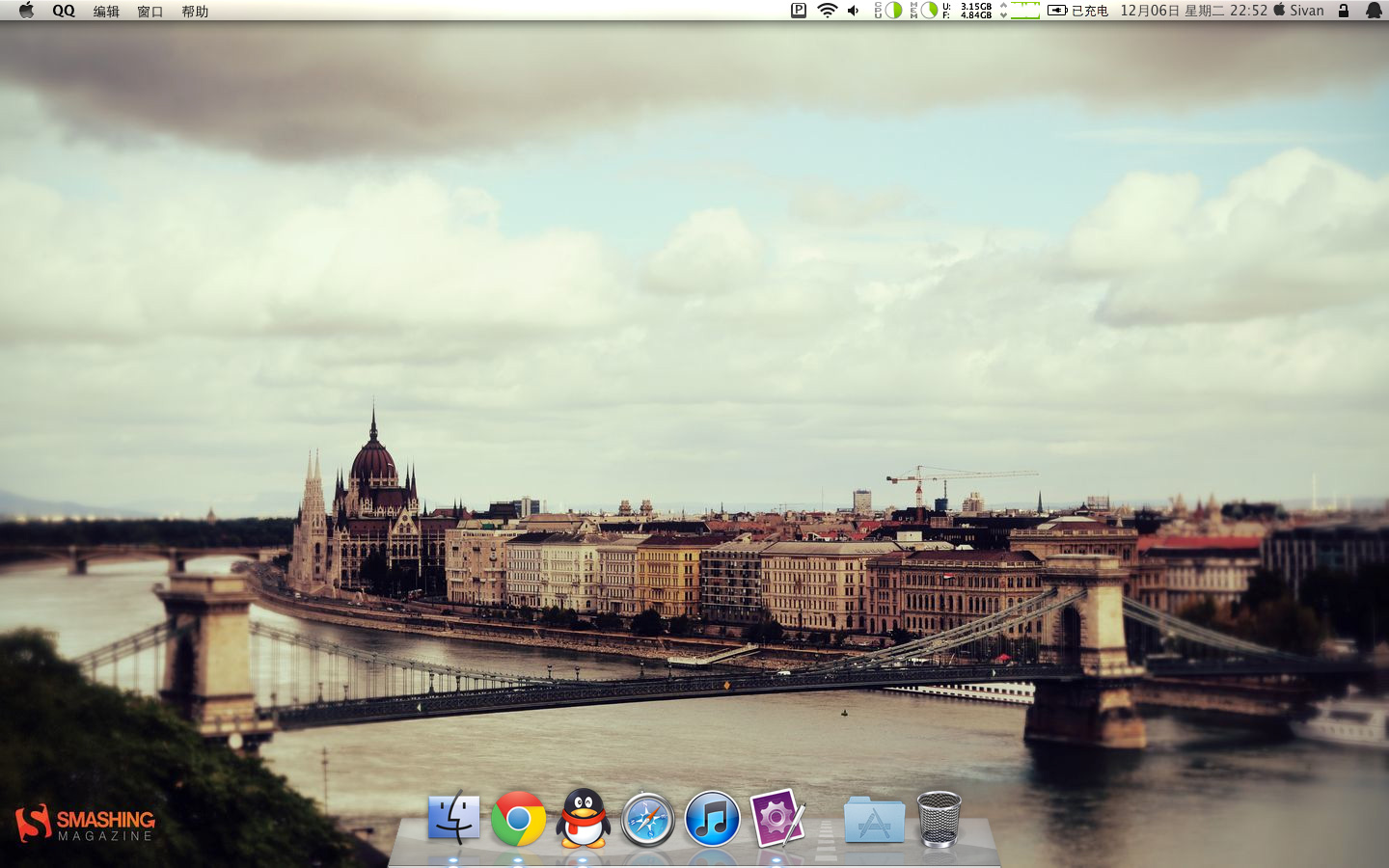Expand the battery 已充电 status menu

pos(1078,11)
